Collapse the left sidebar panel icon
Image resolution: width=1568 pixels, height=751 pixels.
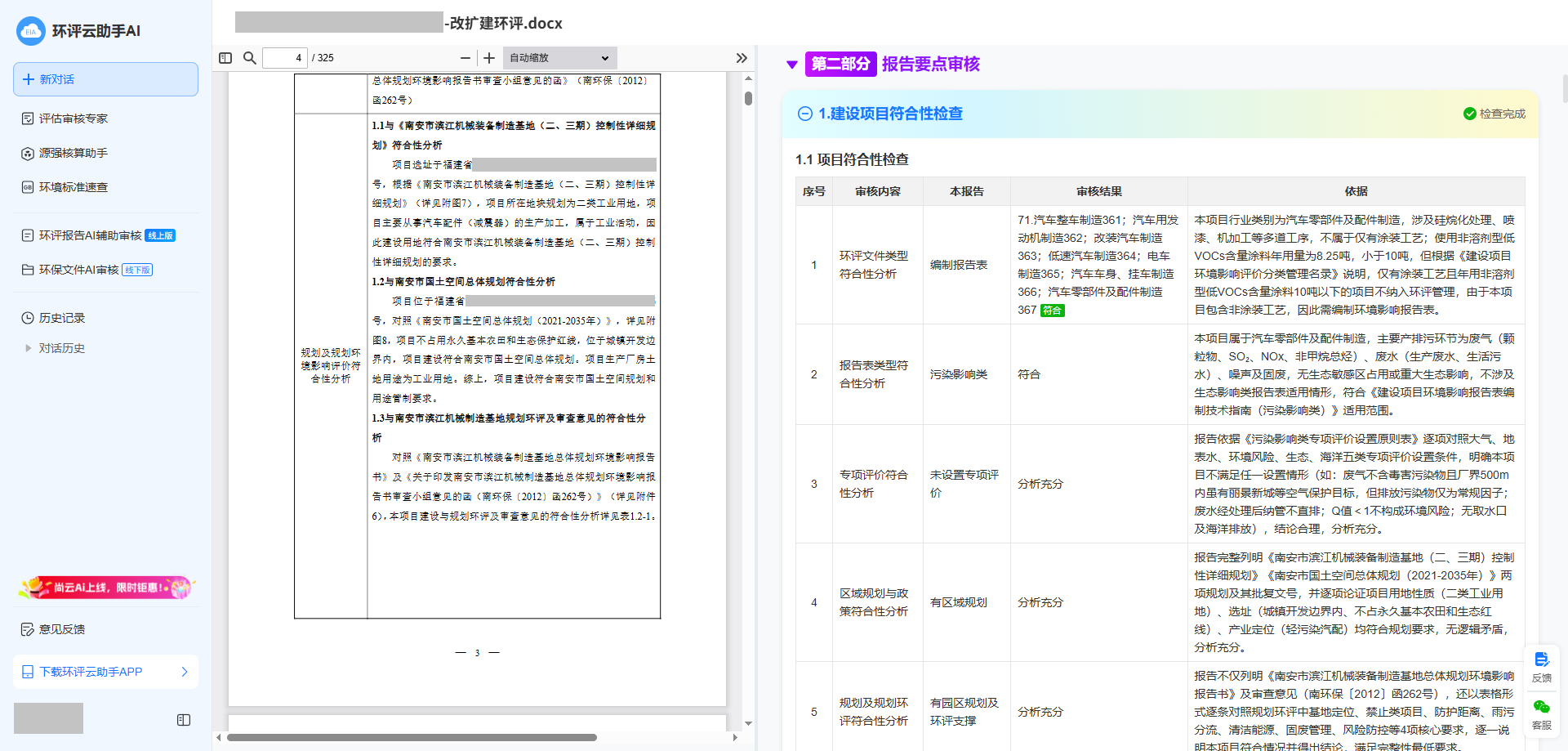184,720
